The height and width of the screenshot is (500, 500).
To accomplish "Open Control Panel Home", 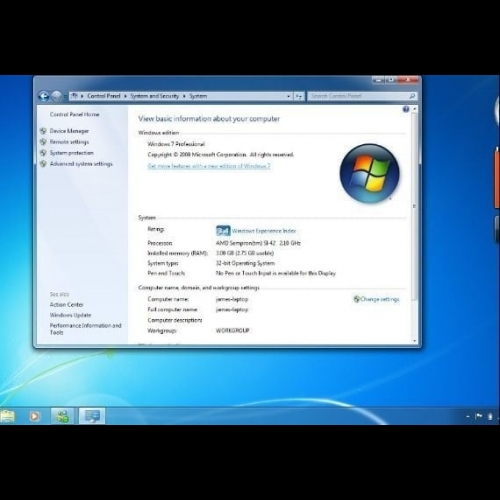I will click(75, 114).
